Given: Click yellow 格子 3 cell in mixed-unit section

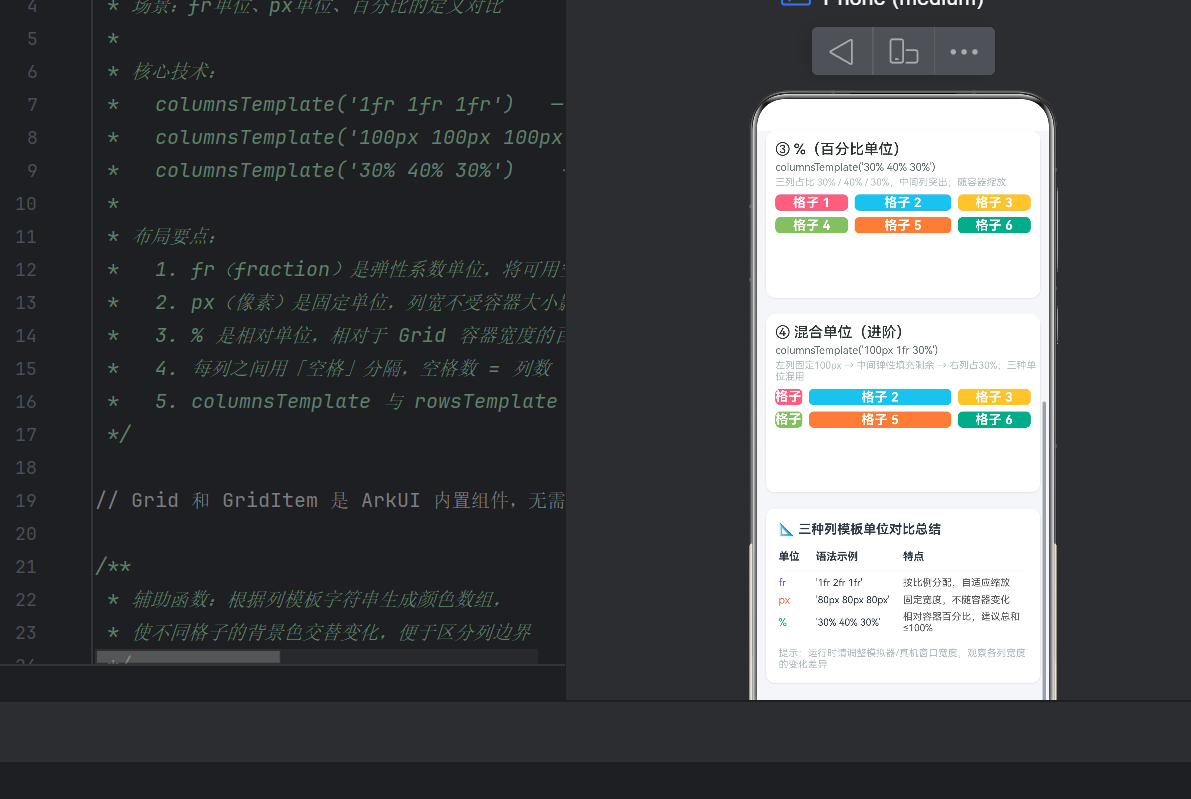Looking at the screenshot, I should point(994,397).
